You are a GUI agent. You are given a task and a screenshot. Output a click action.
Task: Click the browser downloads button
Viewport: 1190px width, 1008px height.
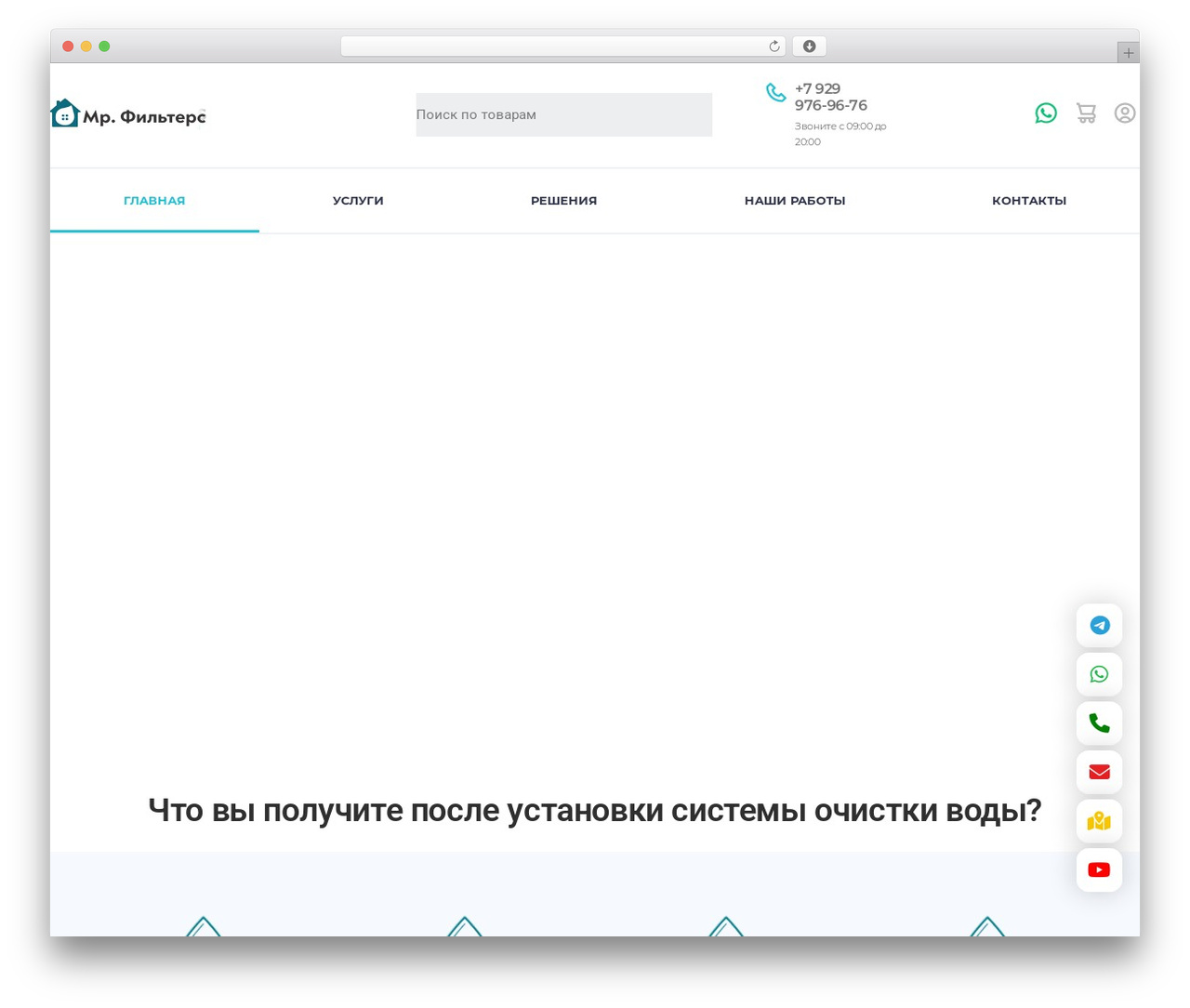point(810,46)
